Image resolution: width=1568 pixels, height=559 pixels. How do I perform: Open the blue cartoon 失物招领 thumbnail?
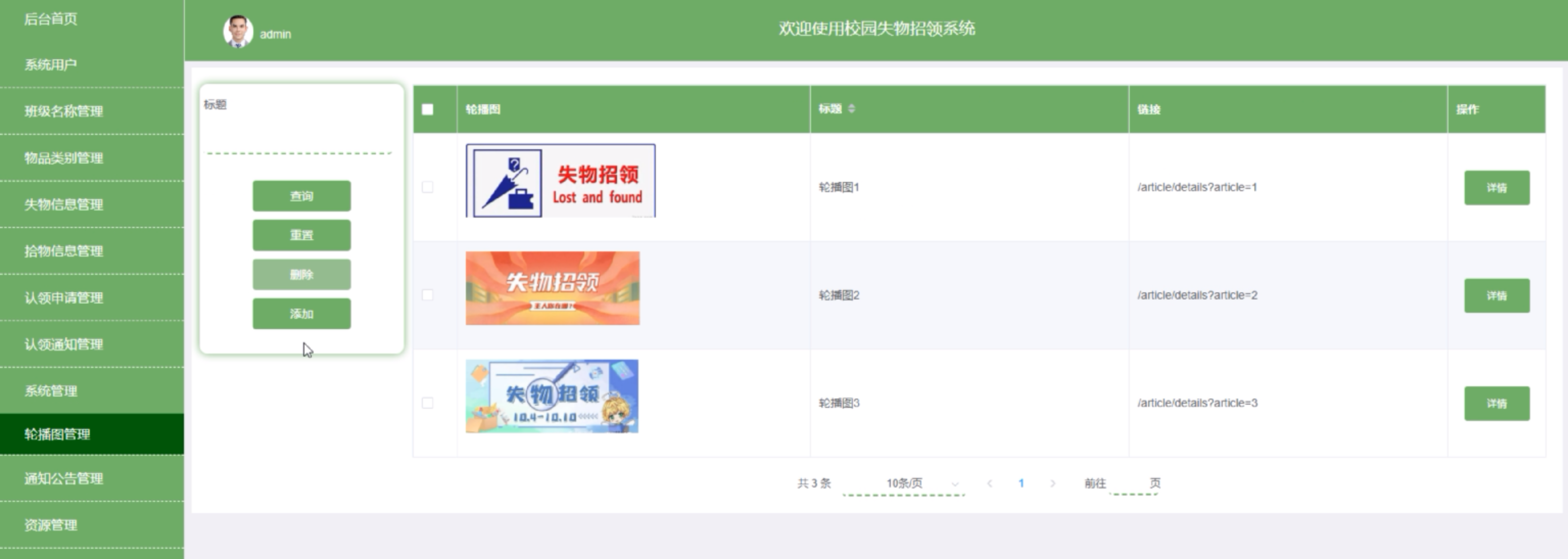(x=552, y=397)
